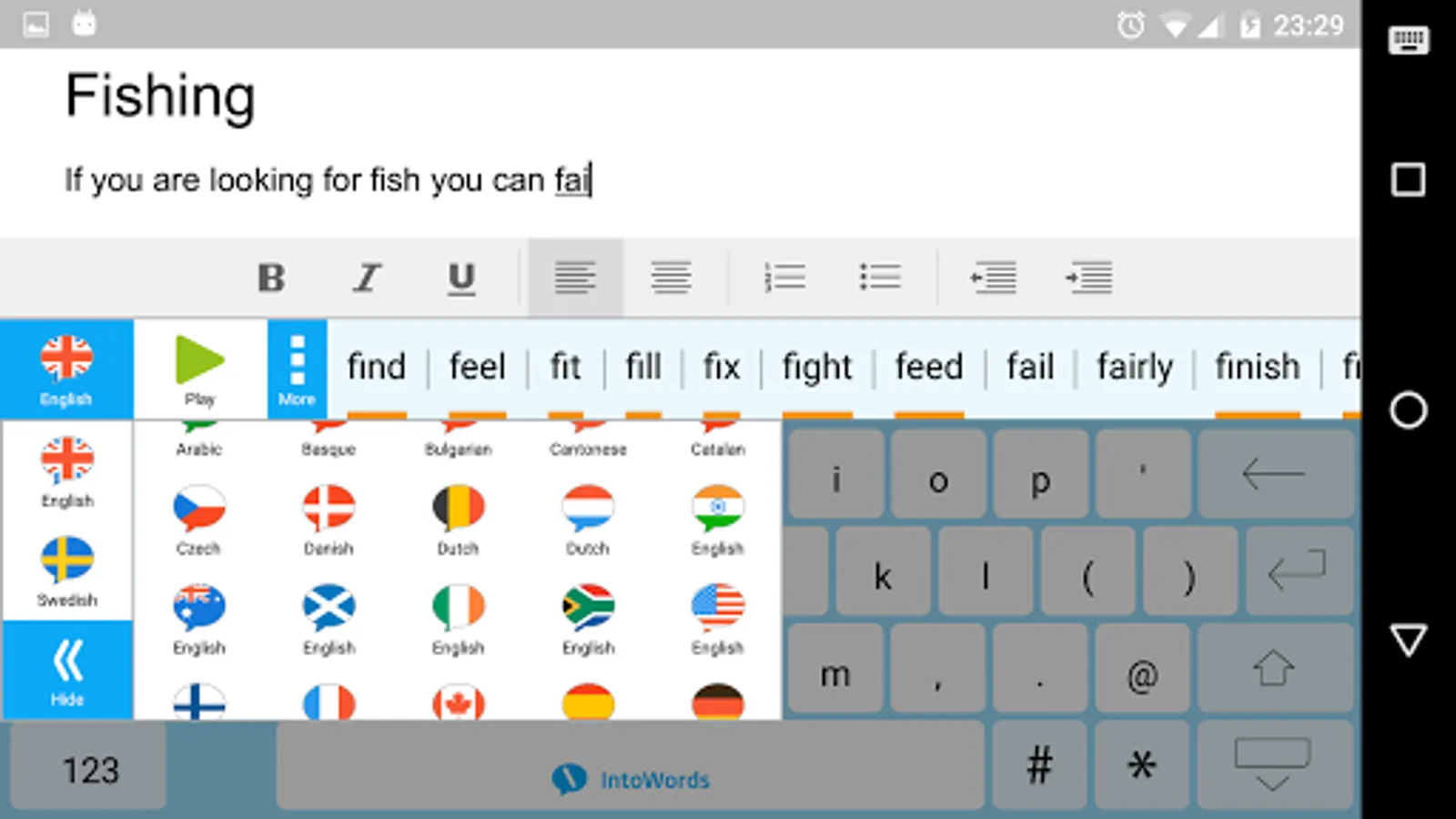Viewport: 1456px width, 819px height.
Task: Click the increase indent icon
Action: coord(1089,278)
